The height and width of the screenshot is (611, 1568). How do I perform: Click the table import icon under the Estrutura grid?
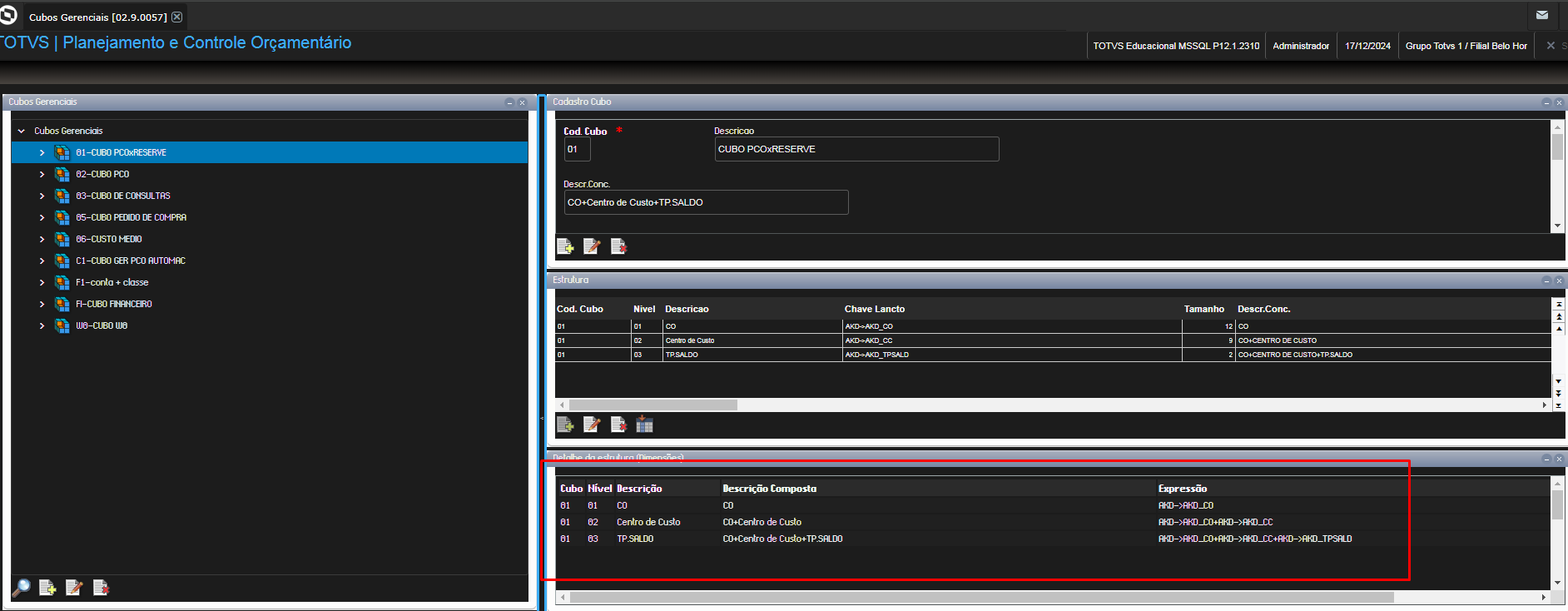645,425
